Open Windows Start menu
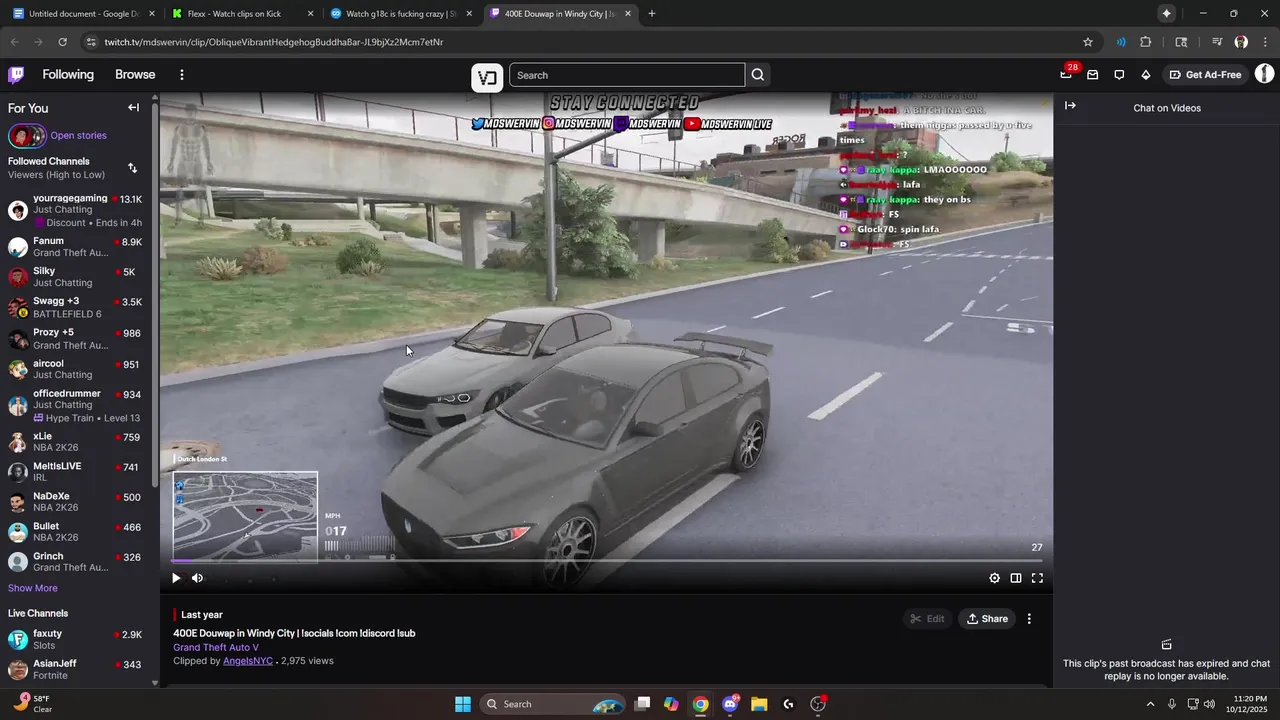Screen dimensions: 1280x720 pos(463,704)
